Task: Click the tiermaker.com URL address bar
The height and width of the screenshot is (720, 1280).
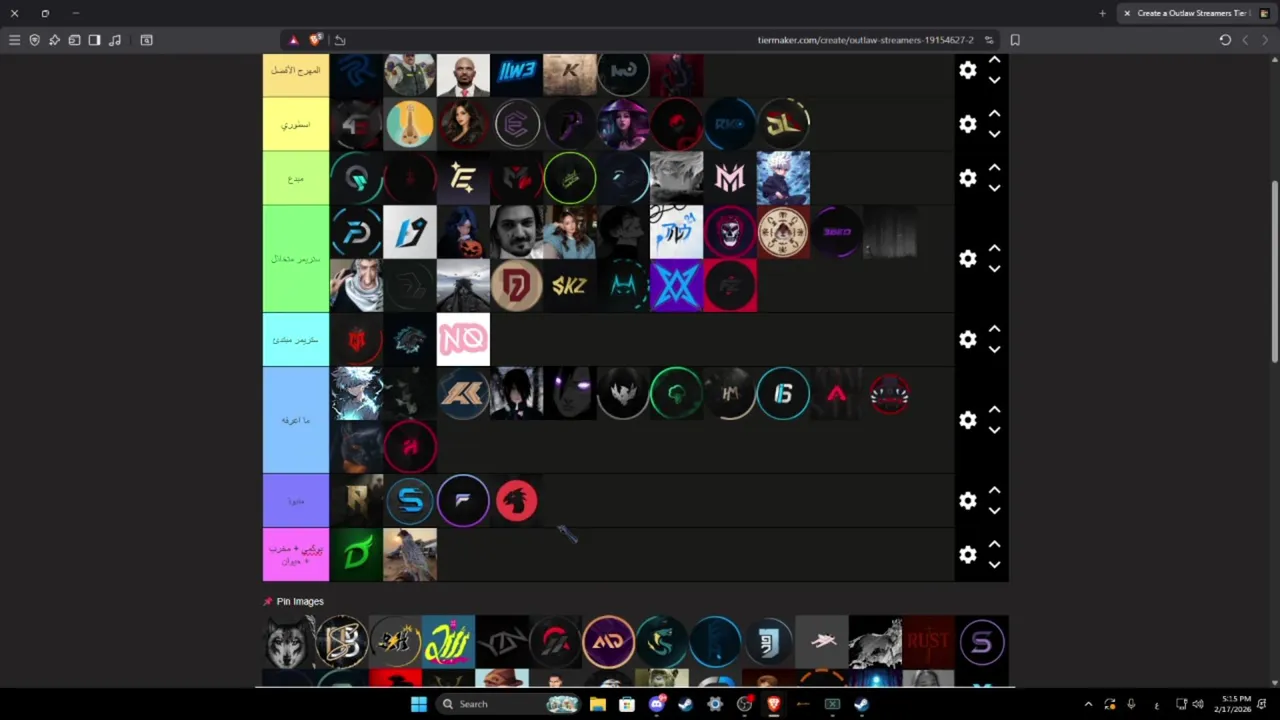Action: click(865, 40)
